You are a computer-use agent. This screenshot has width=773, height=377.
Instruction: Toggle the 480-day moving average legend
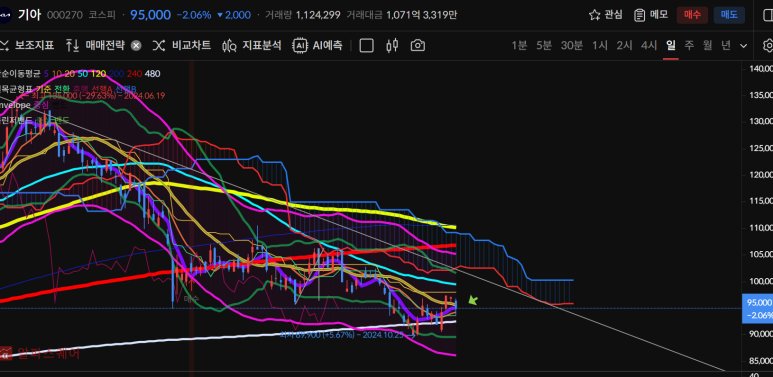pyautogui.click(x=153, y=74)
